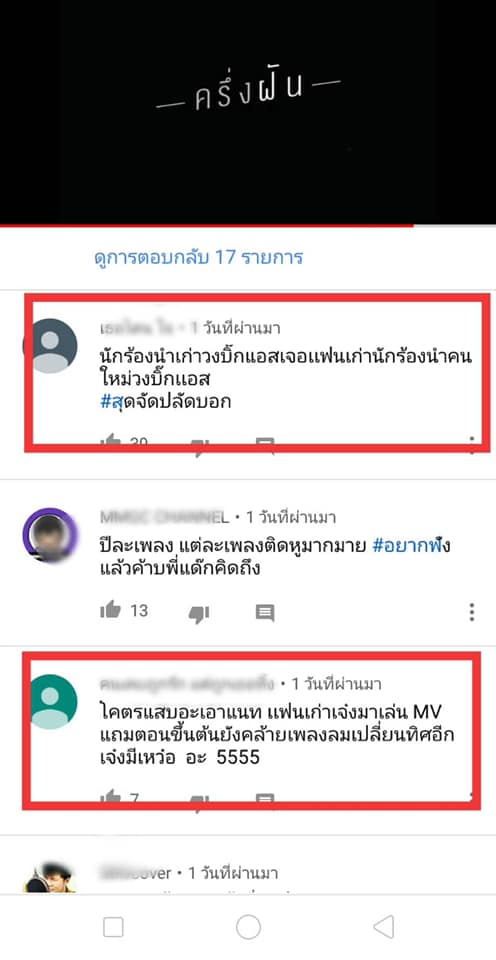Open the #อยากฟัง hashtag link

[411, 546]
